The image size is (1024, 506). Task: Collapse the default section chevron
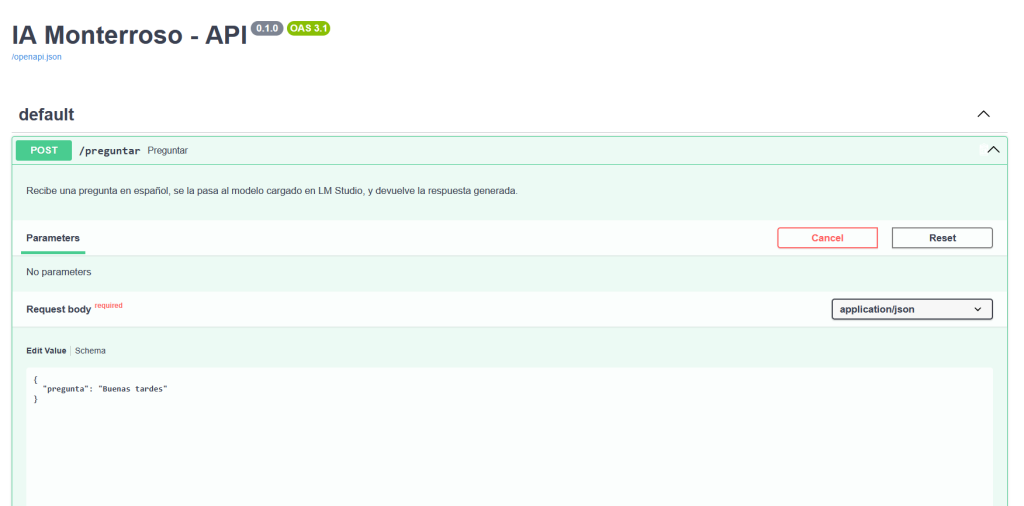click(x=983, y=114)
